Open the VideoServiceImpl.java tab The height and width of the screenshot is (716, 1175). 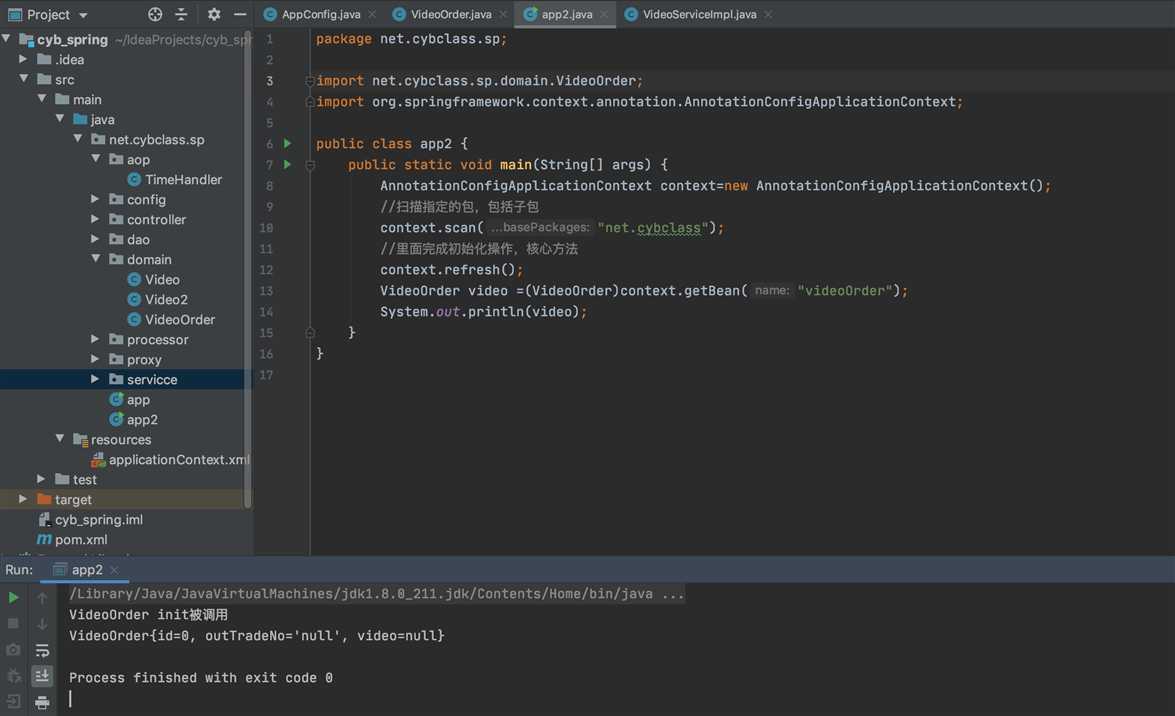coord(698,14)
